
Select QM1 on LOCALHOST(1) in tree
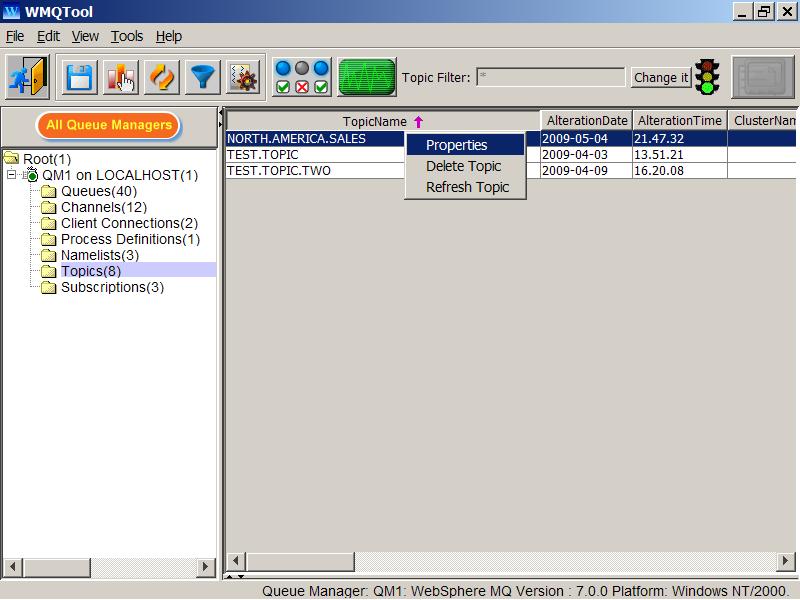tap(120, 175)
